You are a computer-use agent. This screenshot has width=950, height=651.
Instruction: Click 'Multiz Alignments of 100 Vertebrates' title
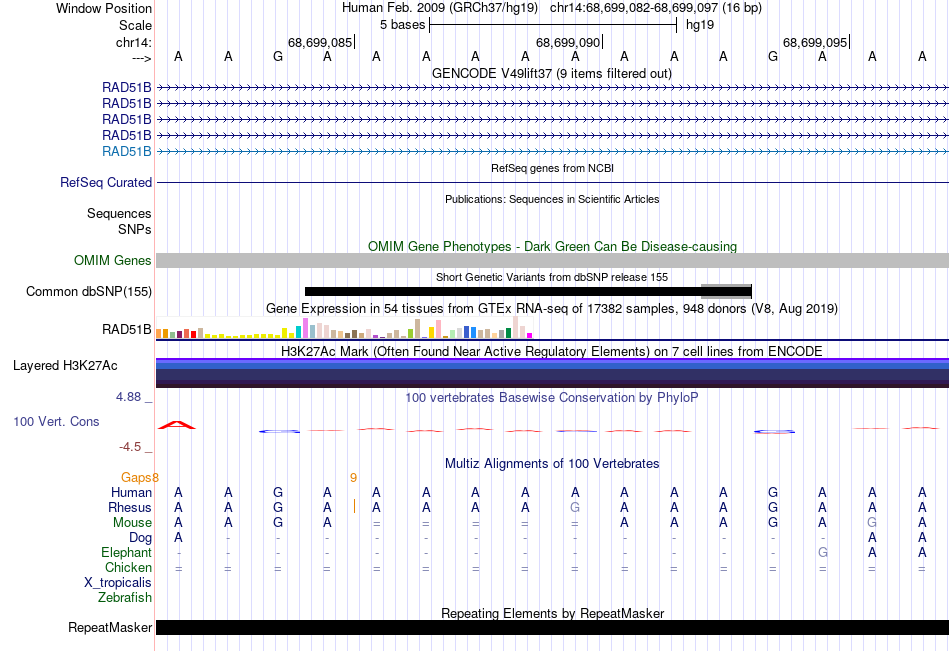(552, 464)
